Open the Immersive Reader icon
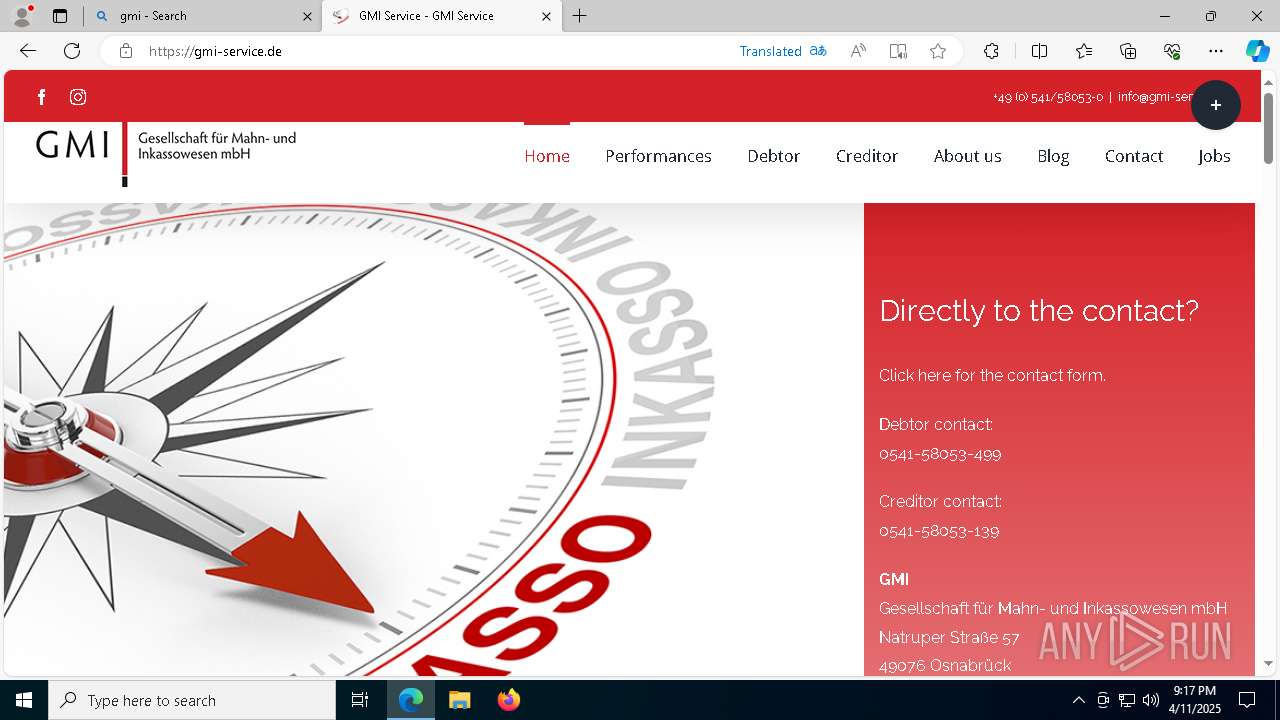 tap(898, 51)
